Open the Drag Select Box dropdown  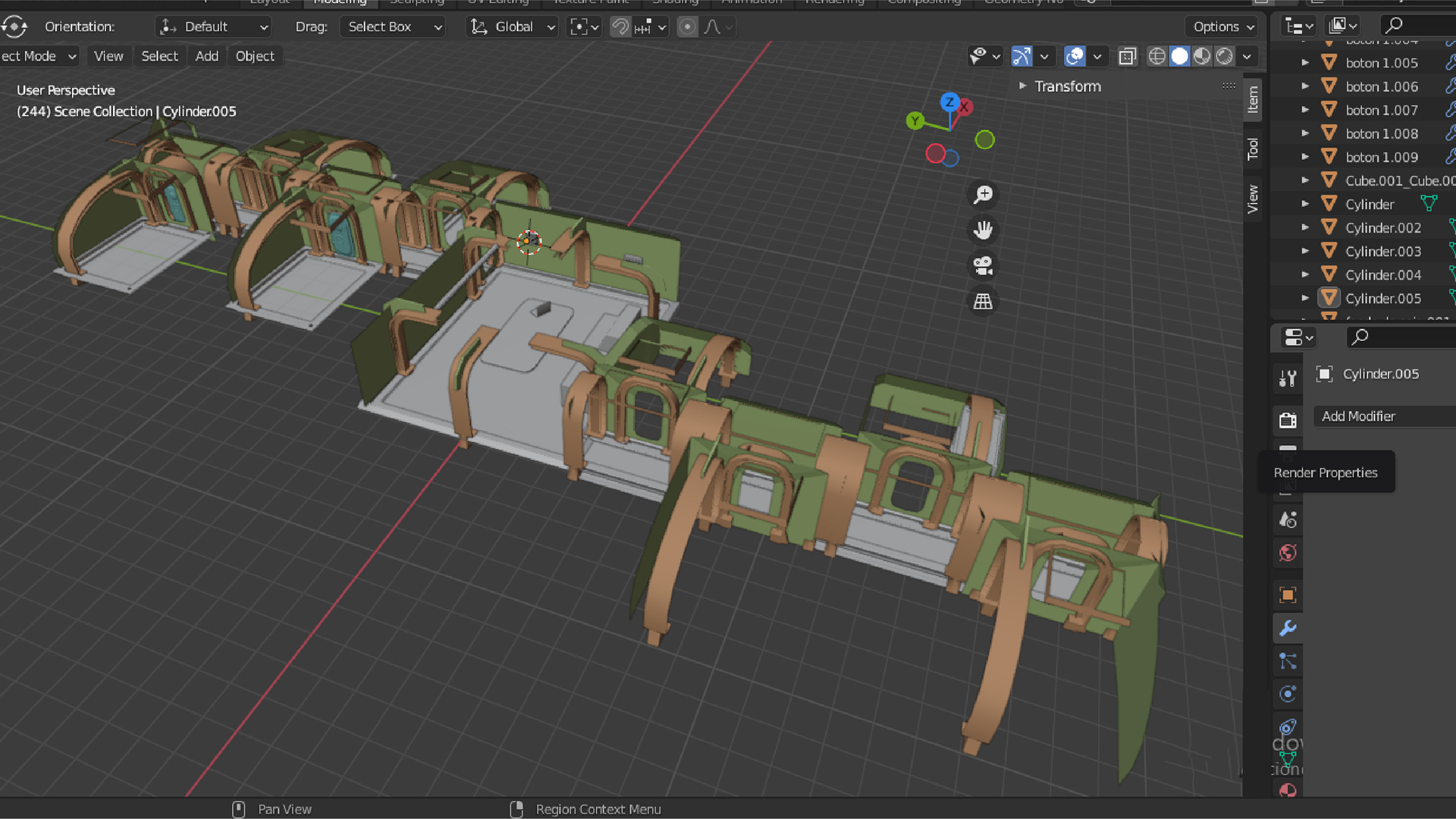[x=392, y=27]
